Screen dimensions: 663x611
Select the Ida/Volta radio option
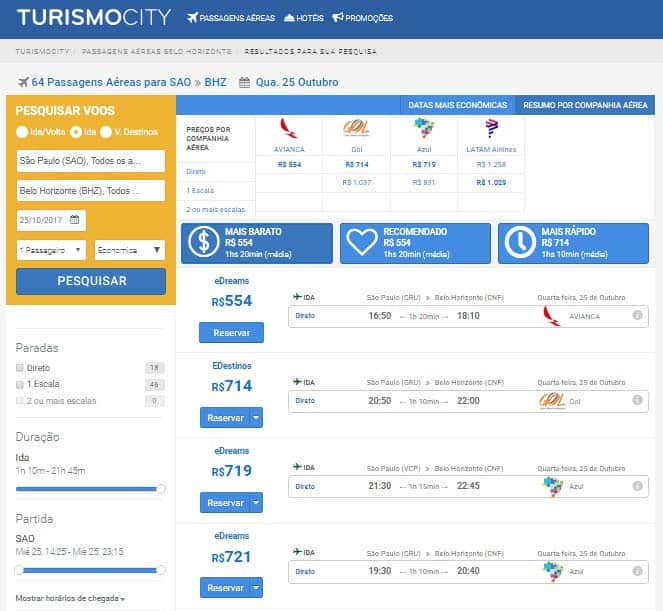tap(22, 132)
